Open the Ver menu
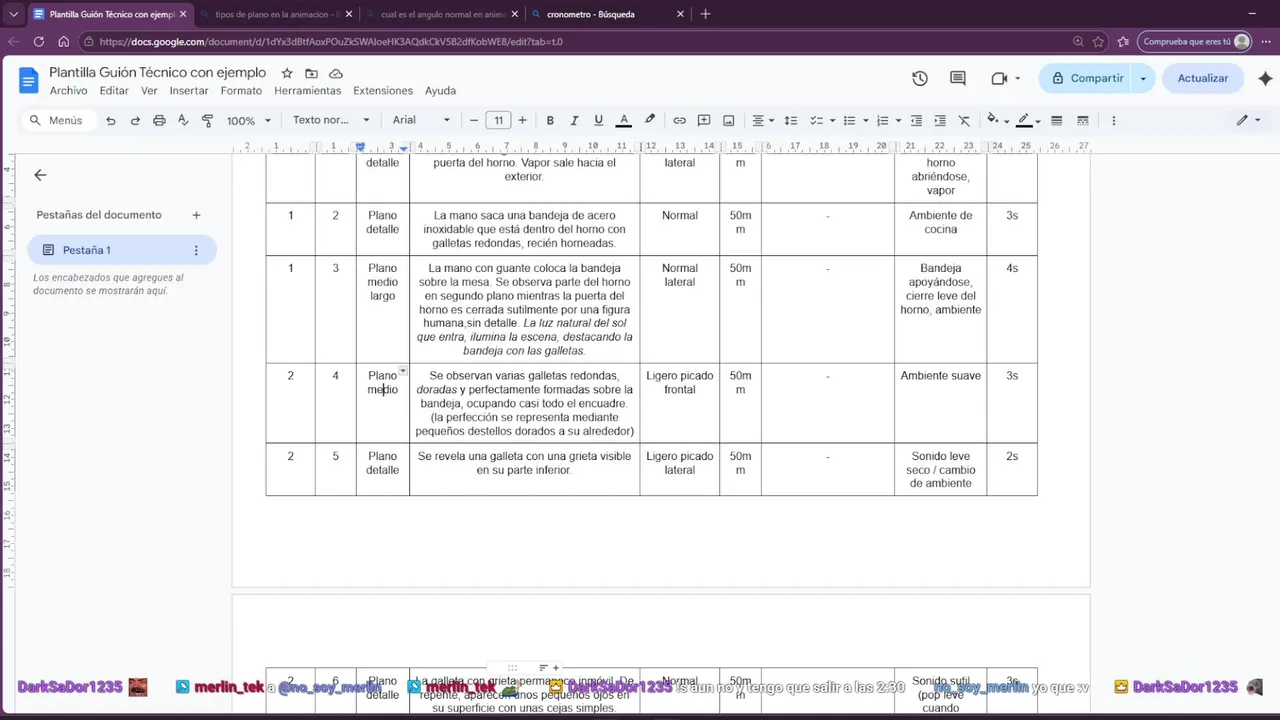This screenshot has height=720, width=1280. [149, 91]
